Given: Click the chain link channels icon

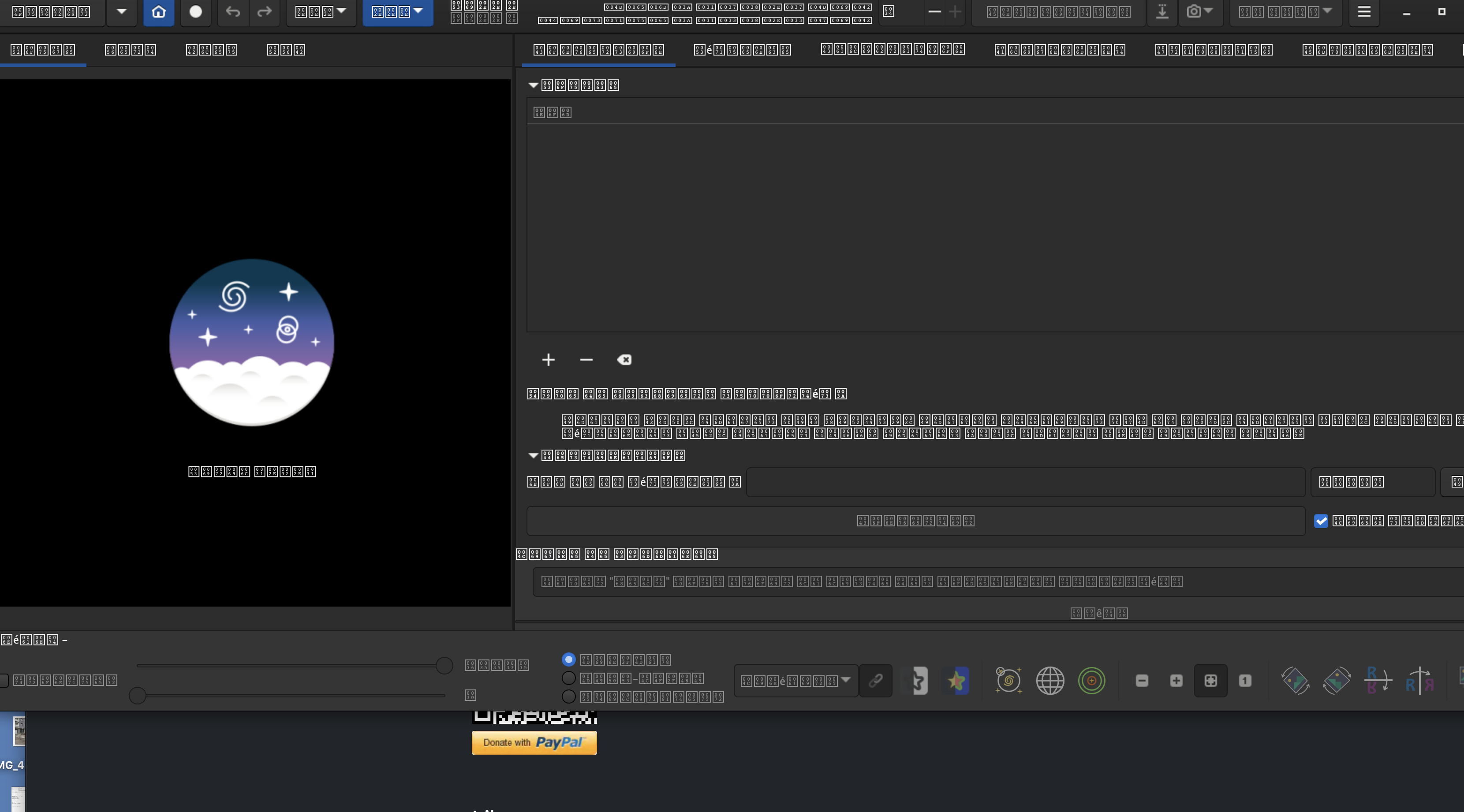Looking at the screenshot, I should [875, 680].
